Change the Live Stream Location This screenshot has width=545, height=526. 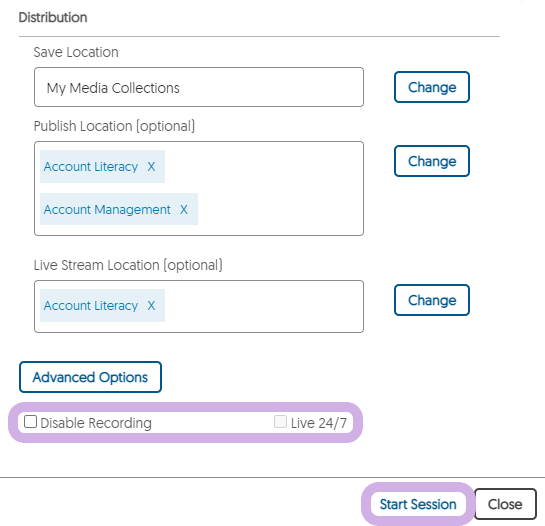[432, 300]
